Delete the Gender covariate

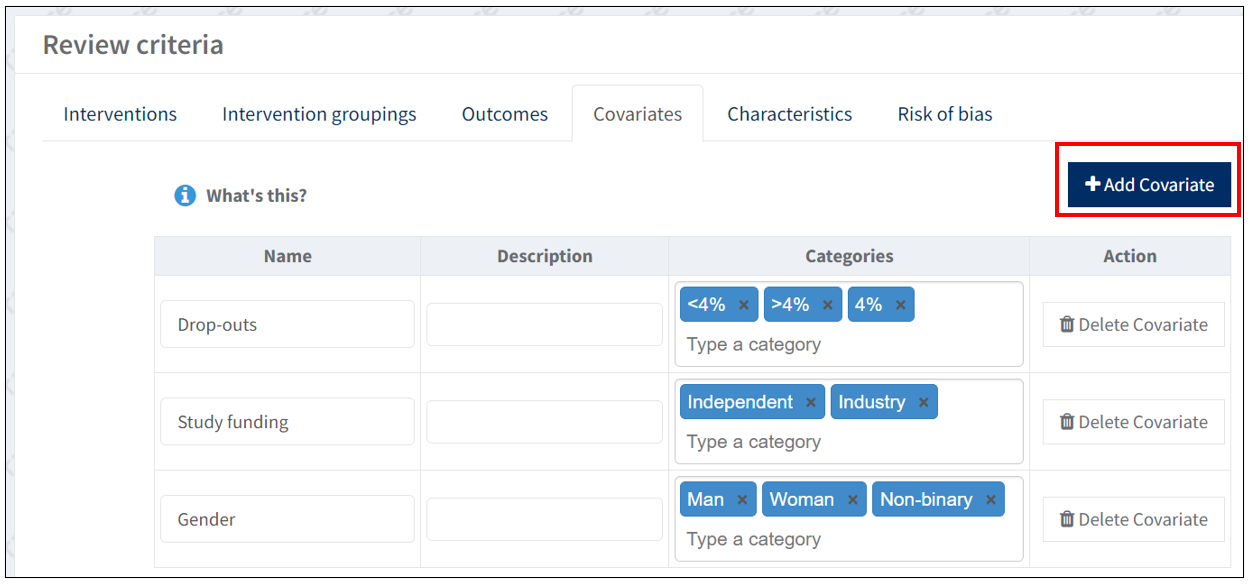(1133, 519)
